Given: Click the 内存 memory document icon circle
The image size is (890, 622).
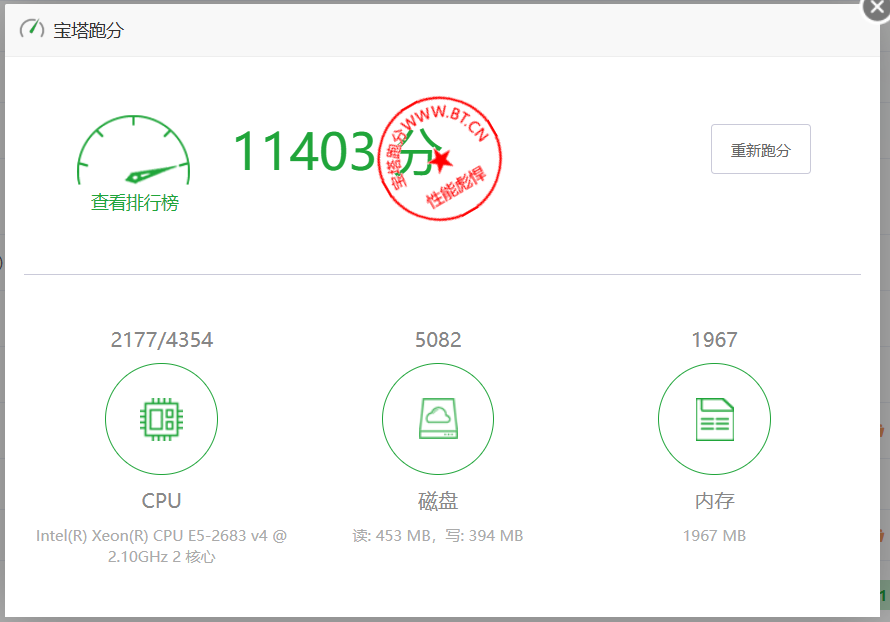Looking at the screenshot, I should pyautogui.click(x=714, y=419).
